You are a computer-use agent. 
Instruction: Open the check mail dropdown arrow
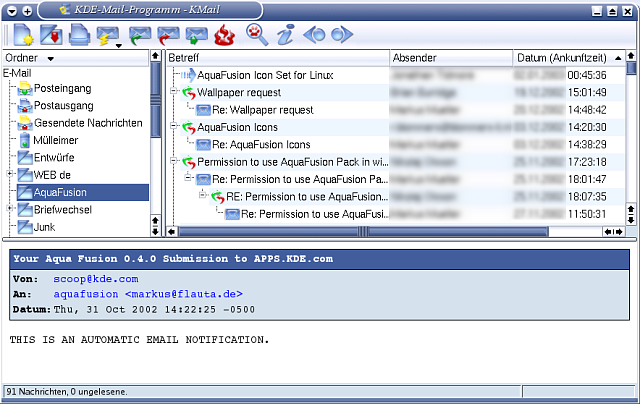point(119,46)
